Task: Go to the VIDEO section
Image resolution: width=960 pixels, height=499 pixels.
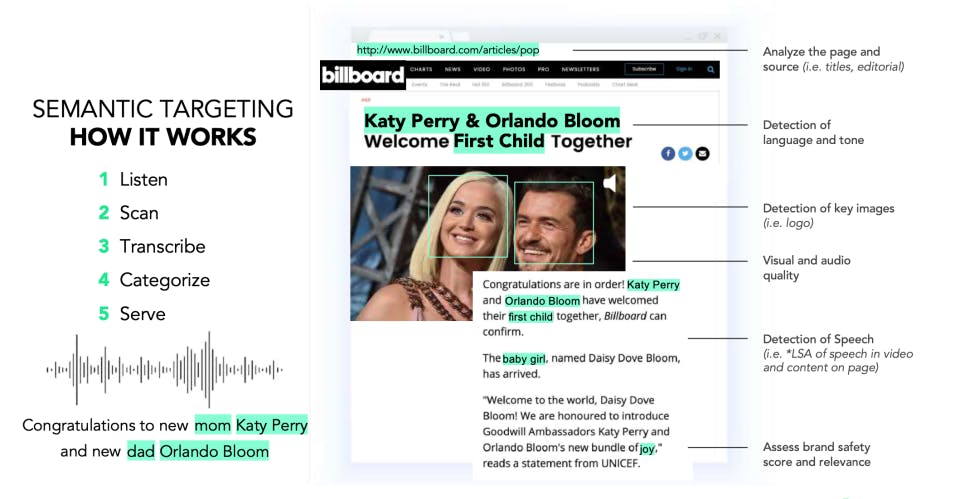Action: (x=482, y=69)
